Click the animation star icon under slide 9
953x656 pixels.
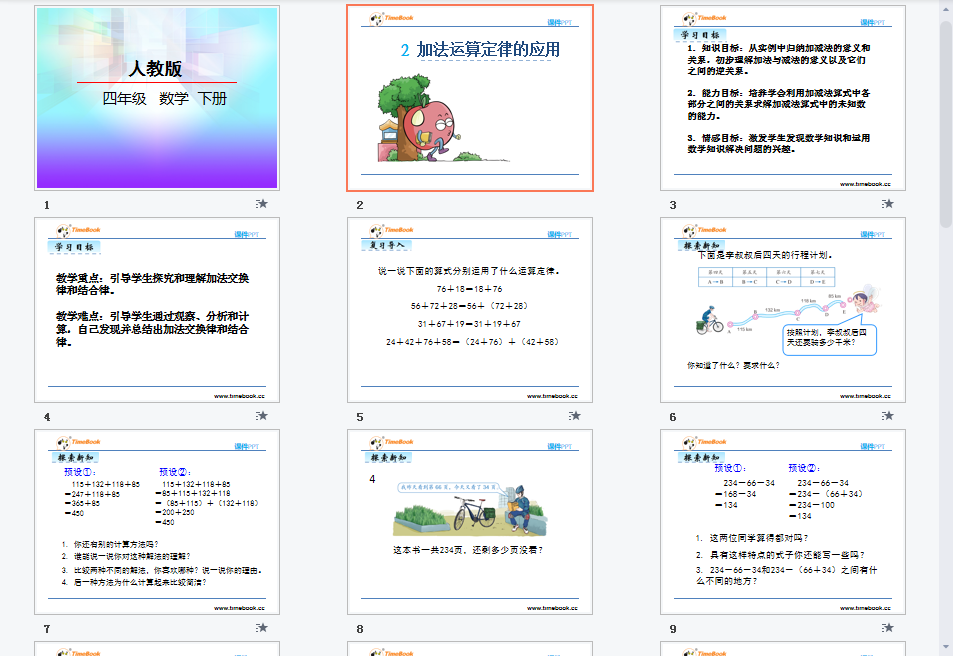click(x=888, y=628)
